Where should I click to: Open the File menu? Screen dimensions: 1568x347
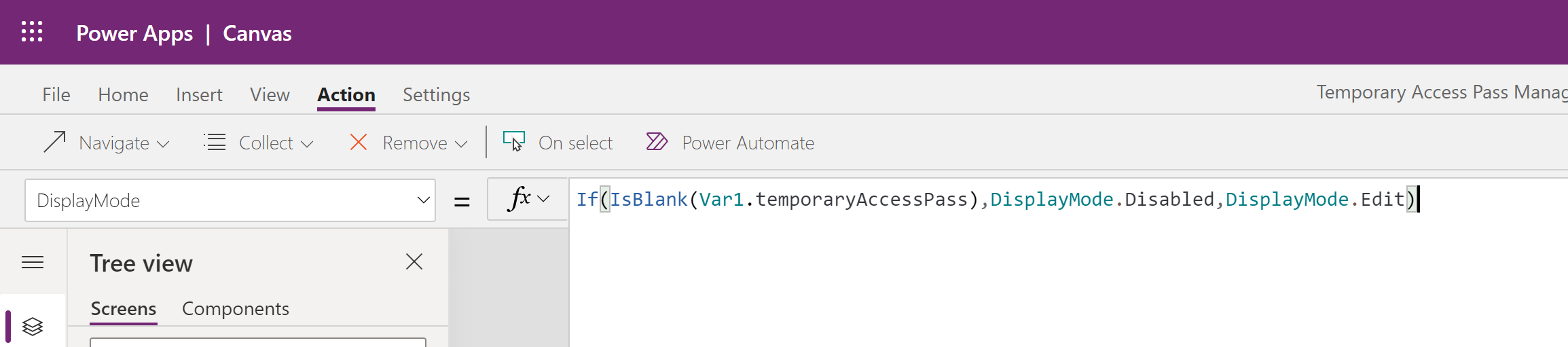click(56, 94)
